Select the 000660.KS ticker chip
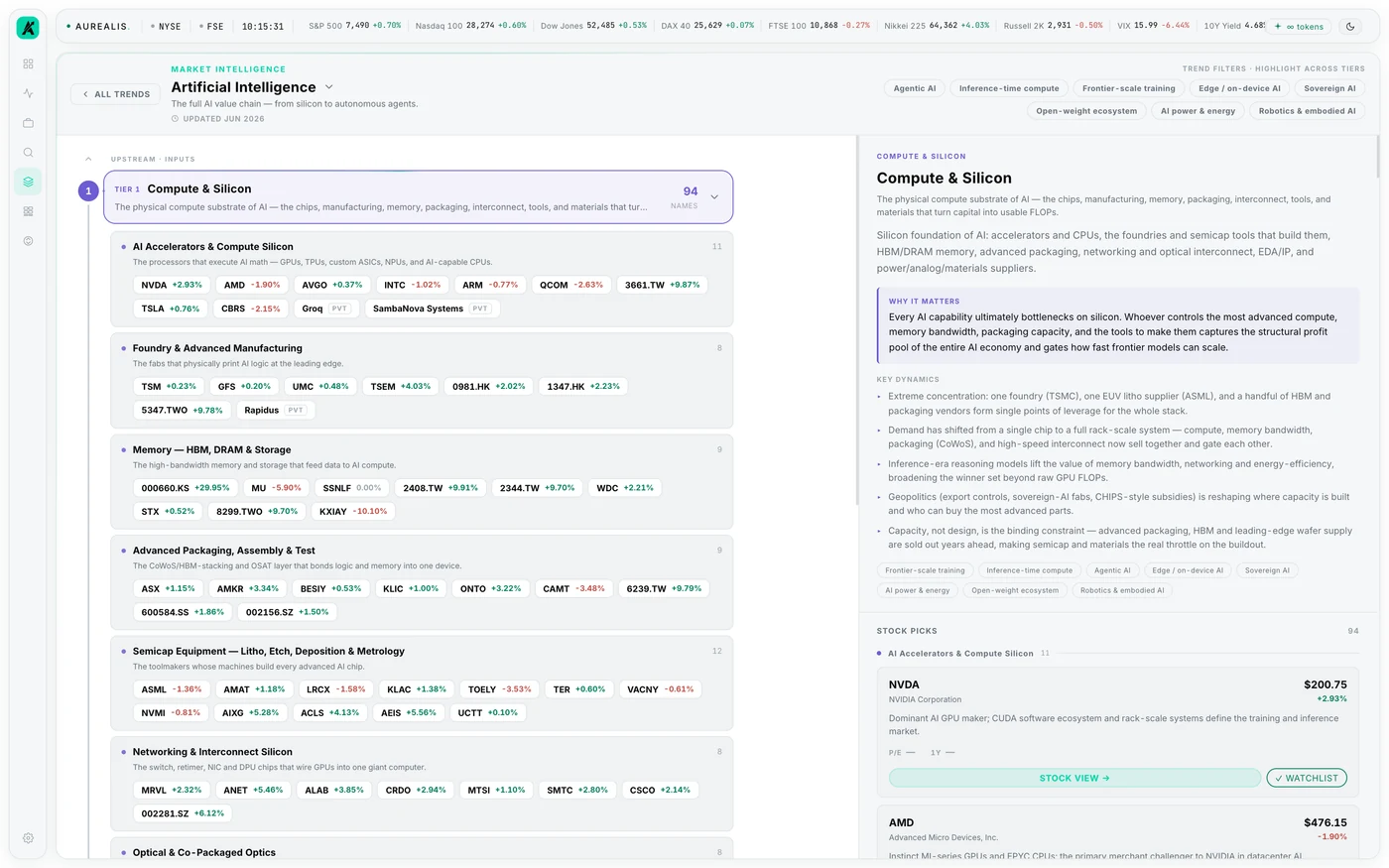1389x868 pixels. click(x=185, y=488)
